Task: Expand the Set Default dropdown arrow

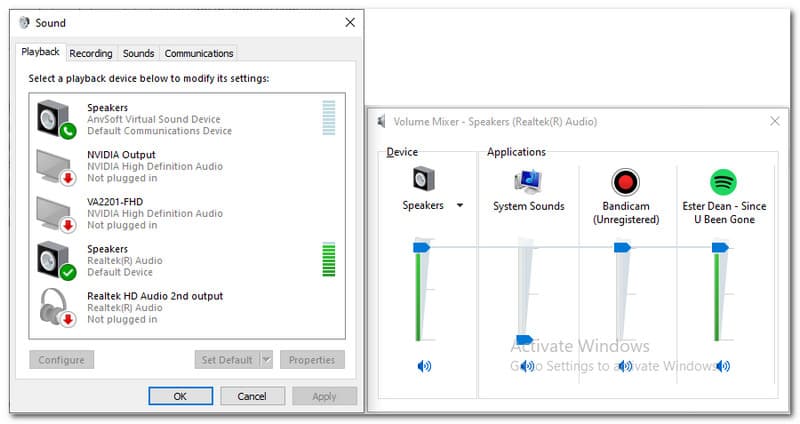Action: pos(266,360)
